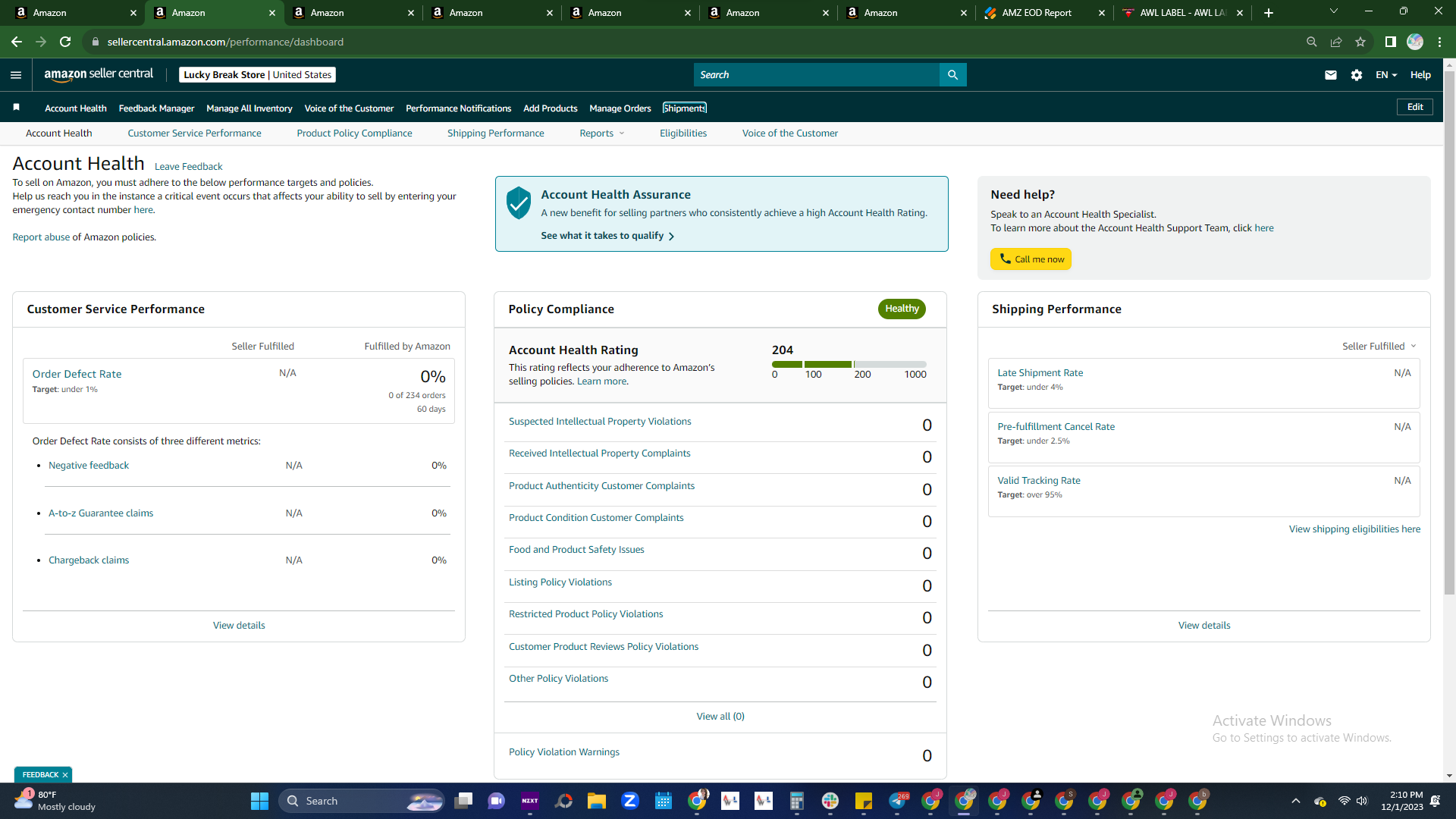1456x819 pixels.
Task: Click the search magnifier button
Action: click(x=952, y=74)
